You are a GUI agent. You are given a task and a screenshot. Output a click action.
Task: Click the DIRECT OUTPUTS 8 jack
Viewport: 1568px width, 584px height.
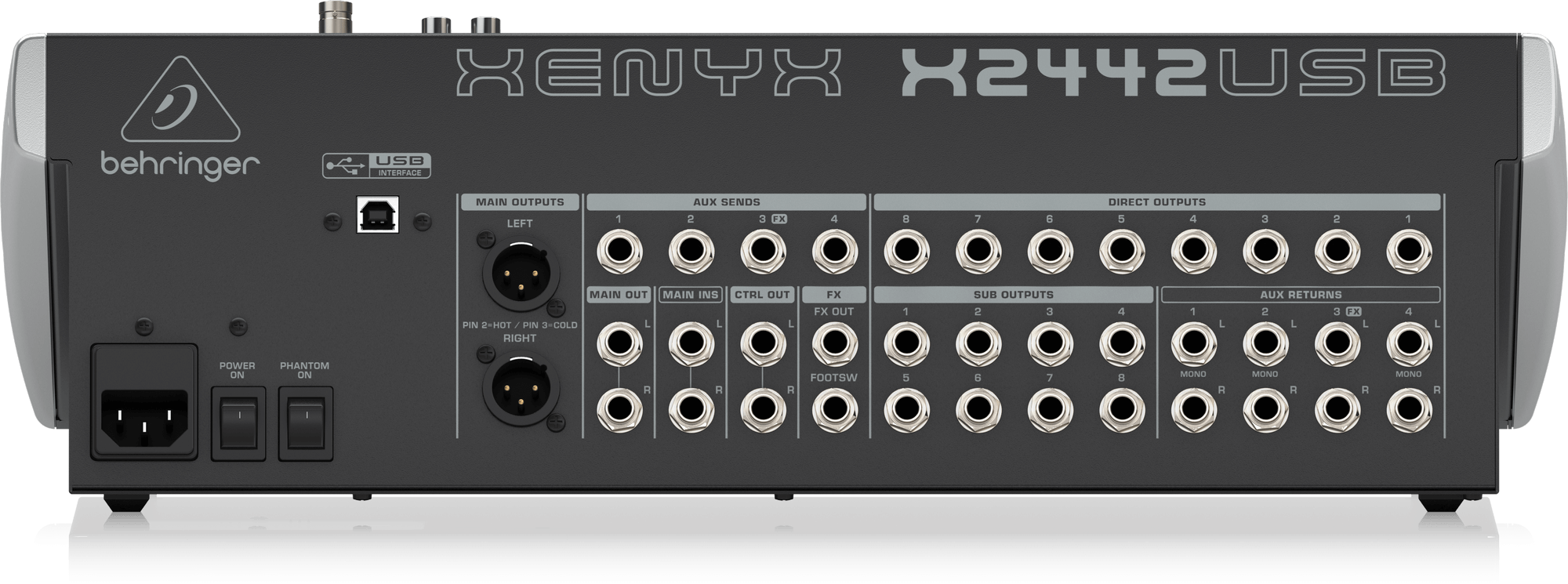point(906,253)
